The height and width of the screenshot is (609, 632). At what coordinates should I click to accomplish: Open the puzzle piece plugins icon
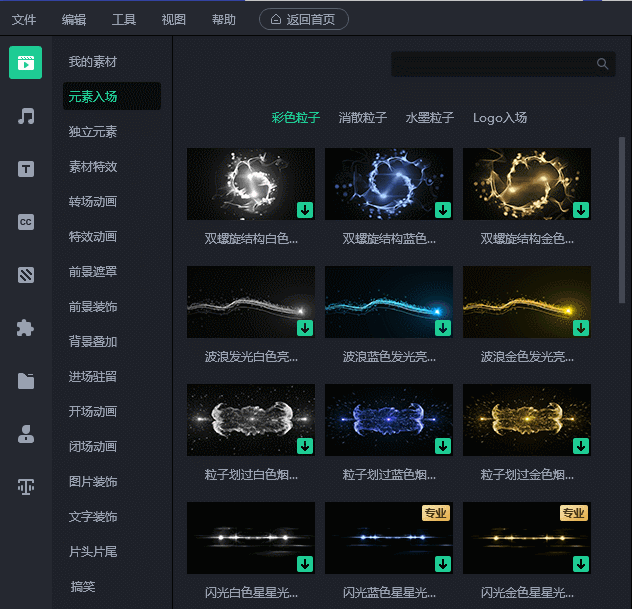pos(25,328)
